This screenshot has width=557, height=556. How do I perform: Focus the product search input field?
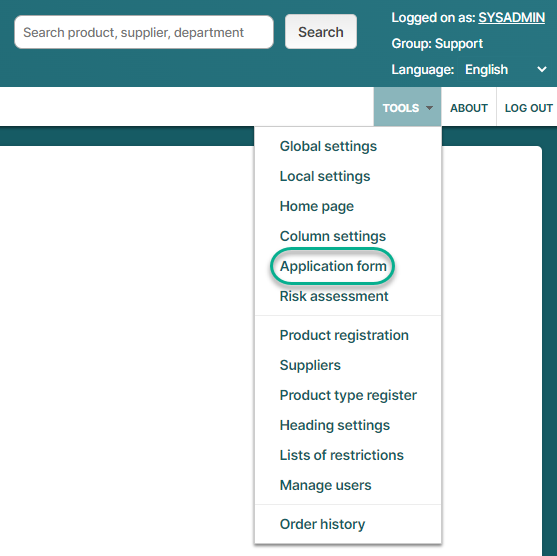coord(144,32)
